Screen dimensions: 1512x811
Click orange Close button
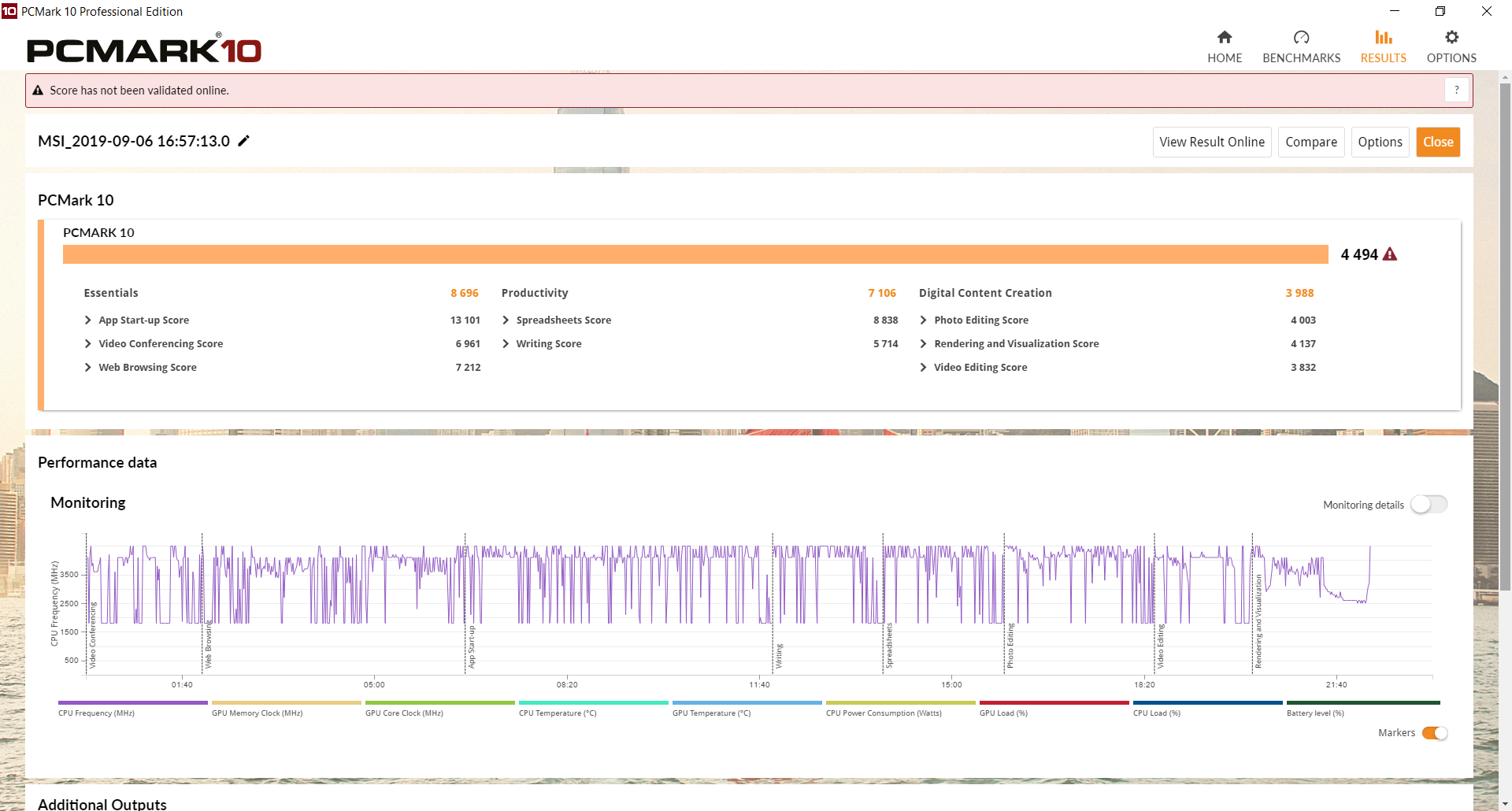click(1438, 142)
